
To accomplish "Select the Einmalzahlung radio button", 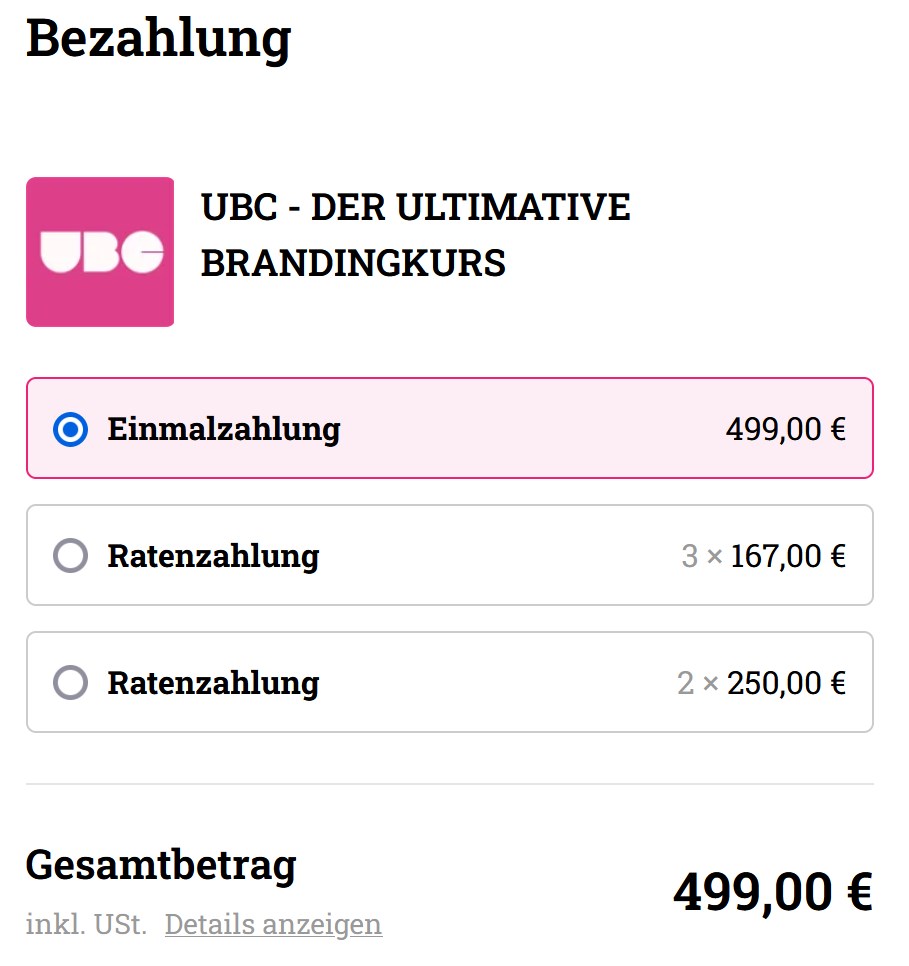I will 70,429.
